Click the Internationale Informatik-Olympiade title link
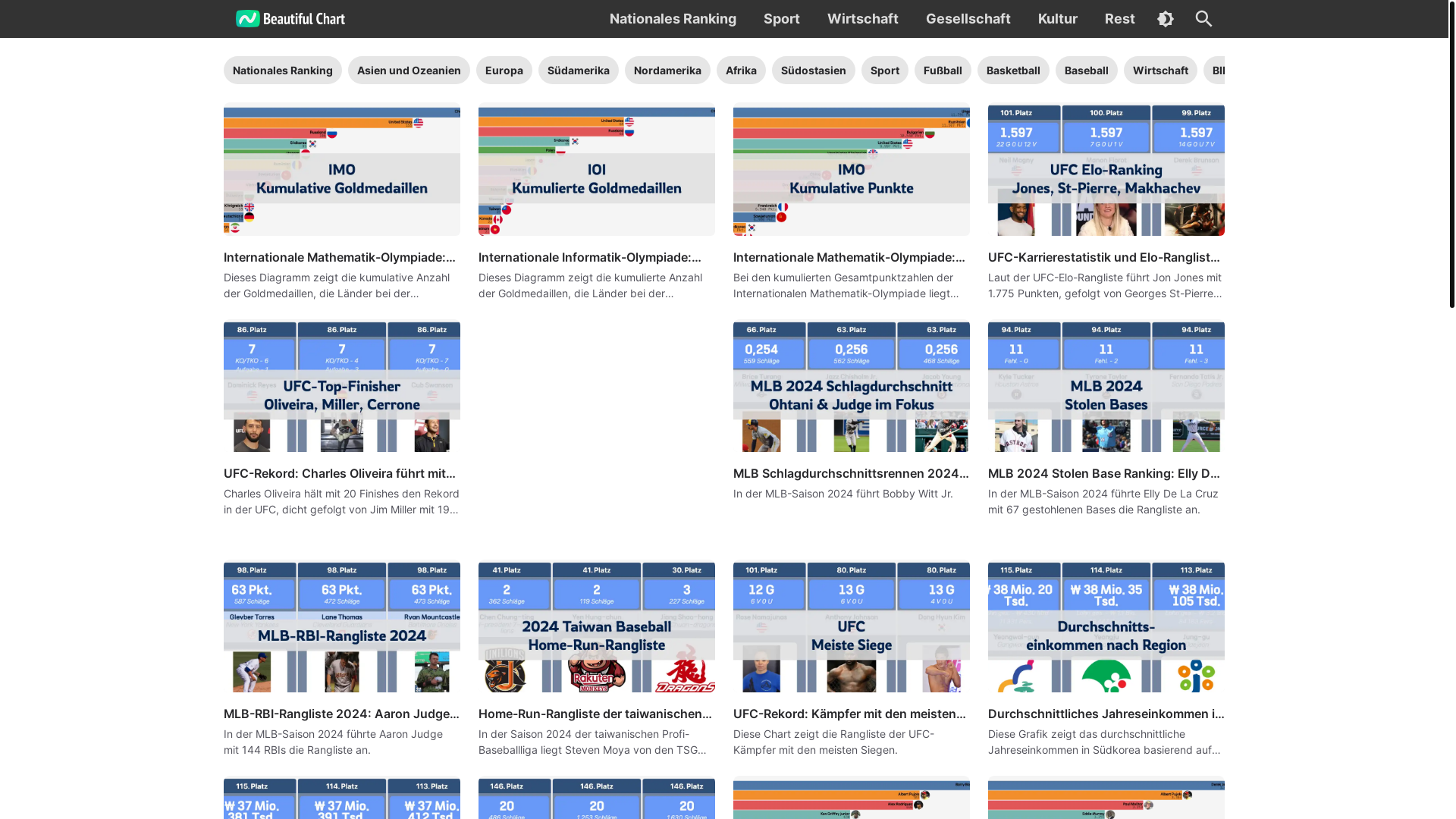1456x819 pixels. pos(590,257)
